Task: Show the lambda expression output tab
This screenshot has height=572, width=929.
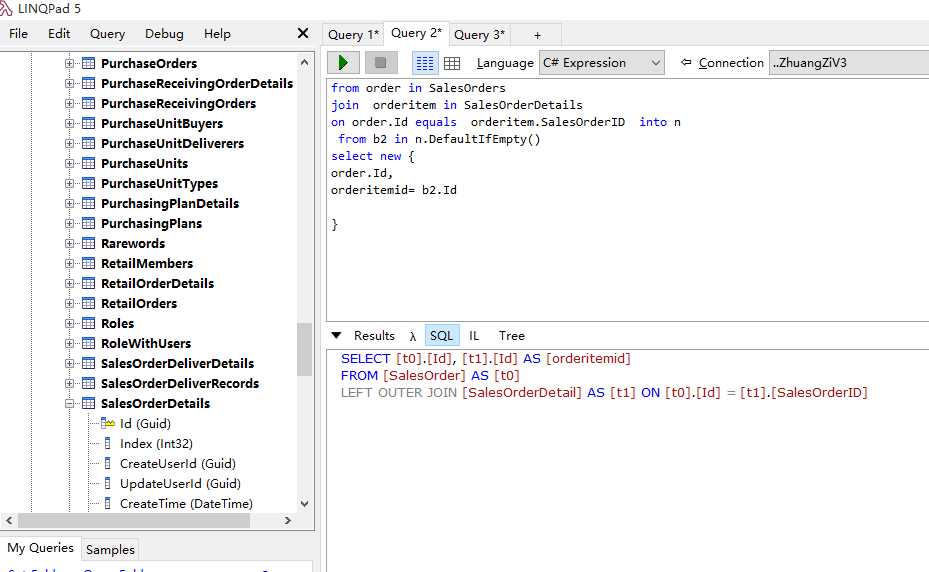Action: point(412,336)
